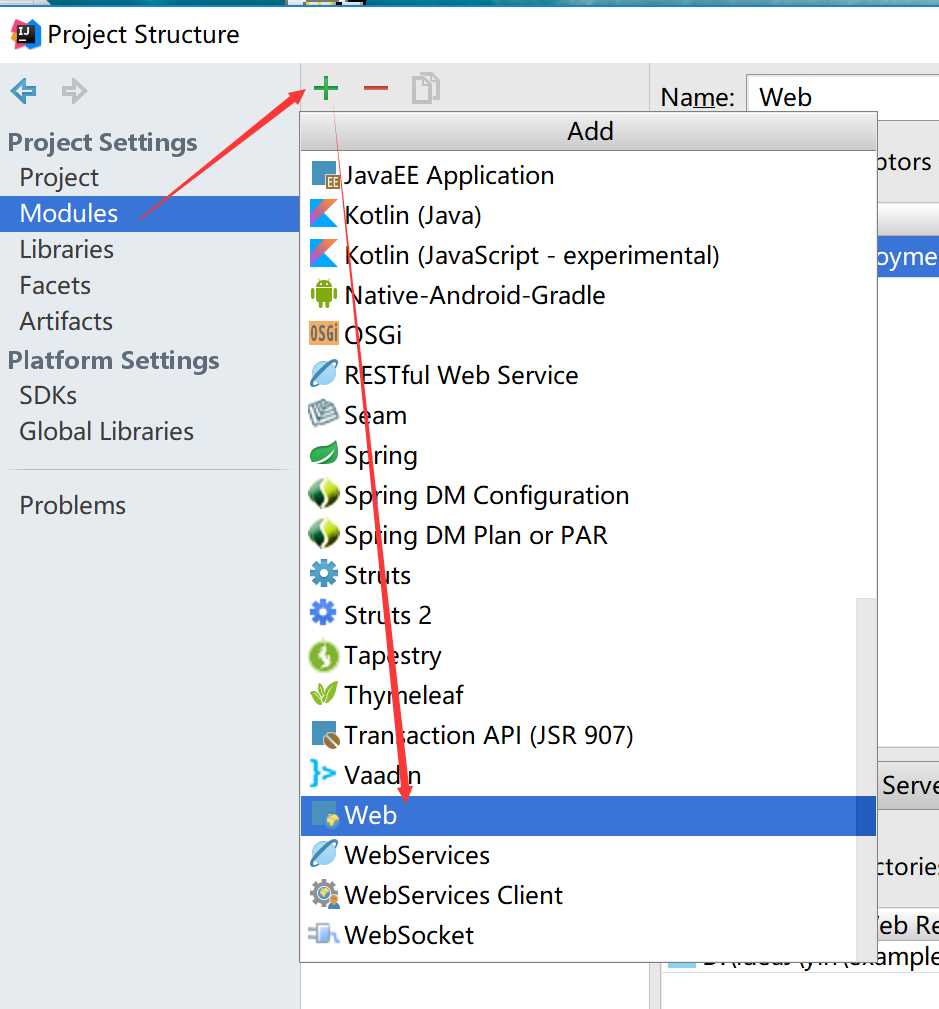Click Spring DM Configuration label

[487, 496]
